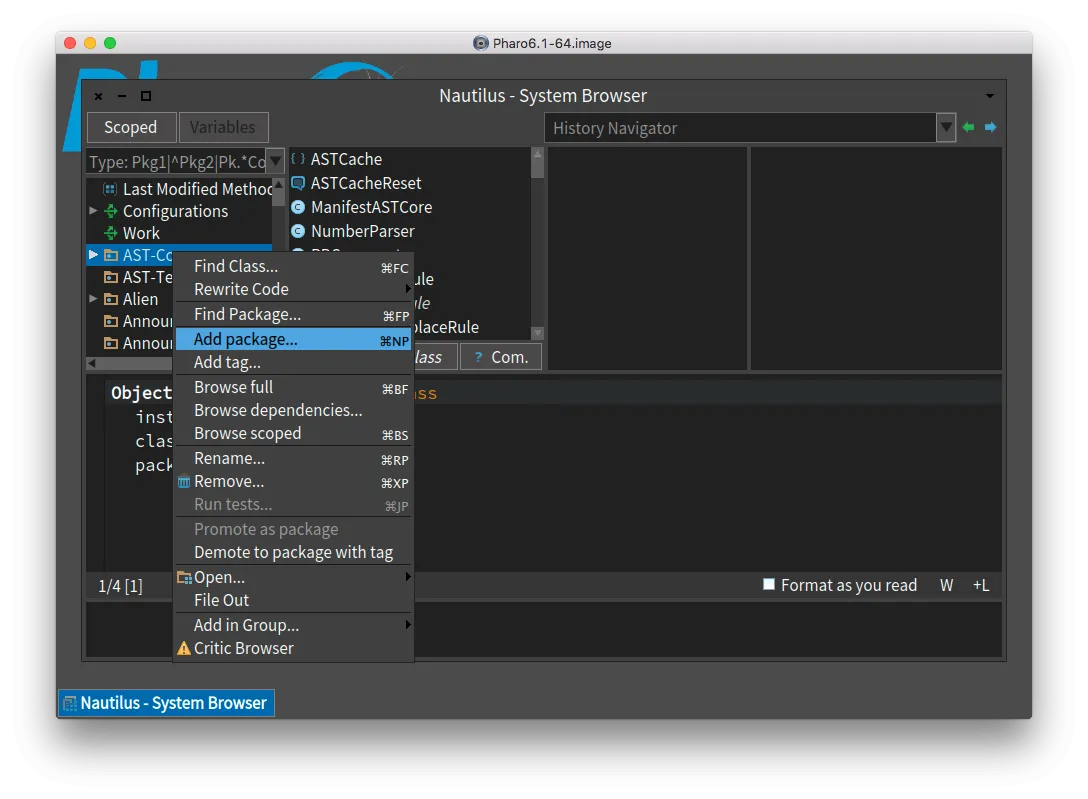Click the ManifestASTCore class icon
This screenshot has height=799, width=1088.
tap(298, 207)
